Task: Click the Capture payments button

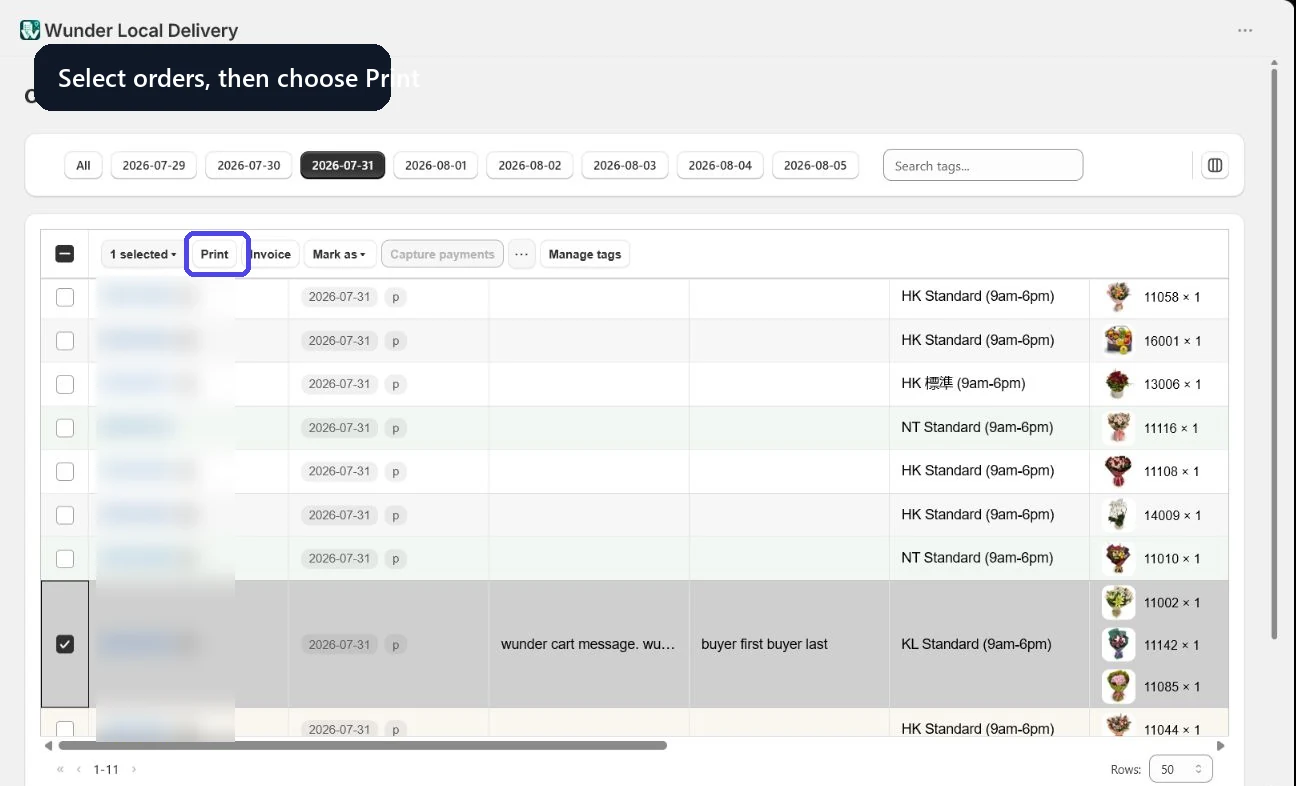Action: [442, 254]
